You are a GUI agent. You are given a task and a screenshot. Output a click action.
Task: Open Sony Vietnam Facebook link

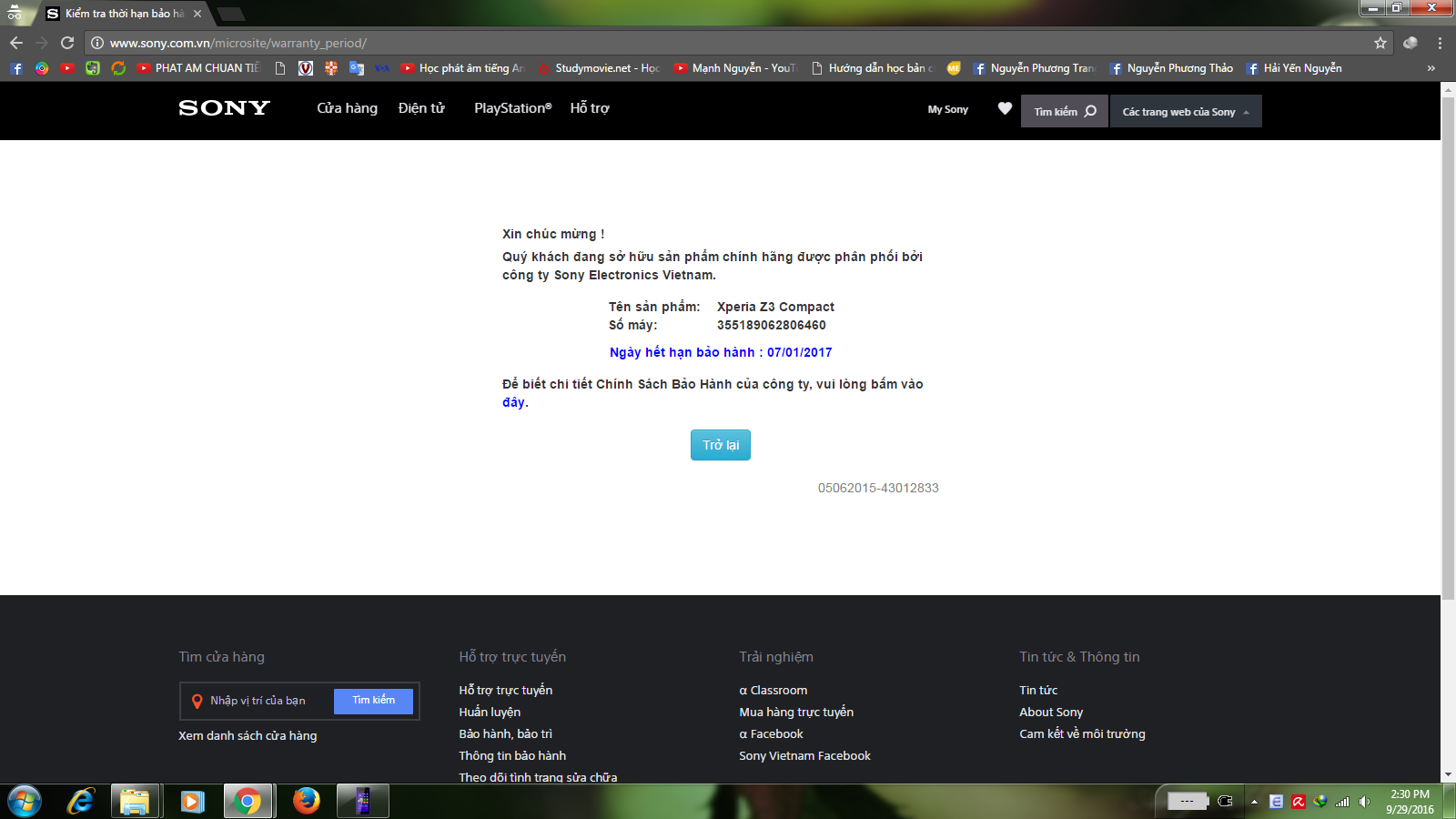[804, 755]
